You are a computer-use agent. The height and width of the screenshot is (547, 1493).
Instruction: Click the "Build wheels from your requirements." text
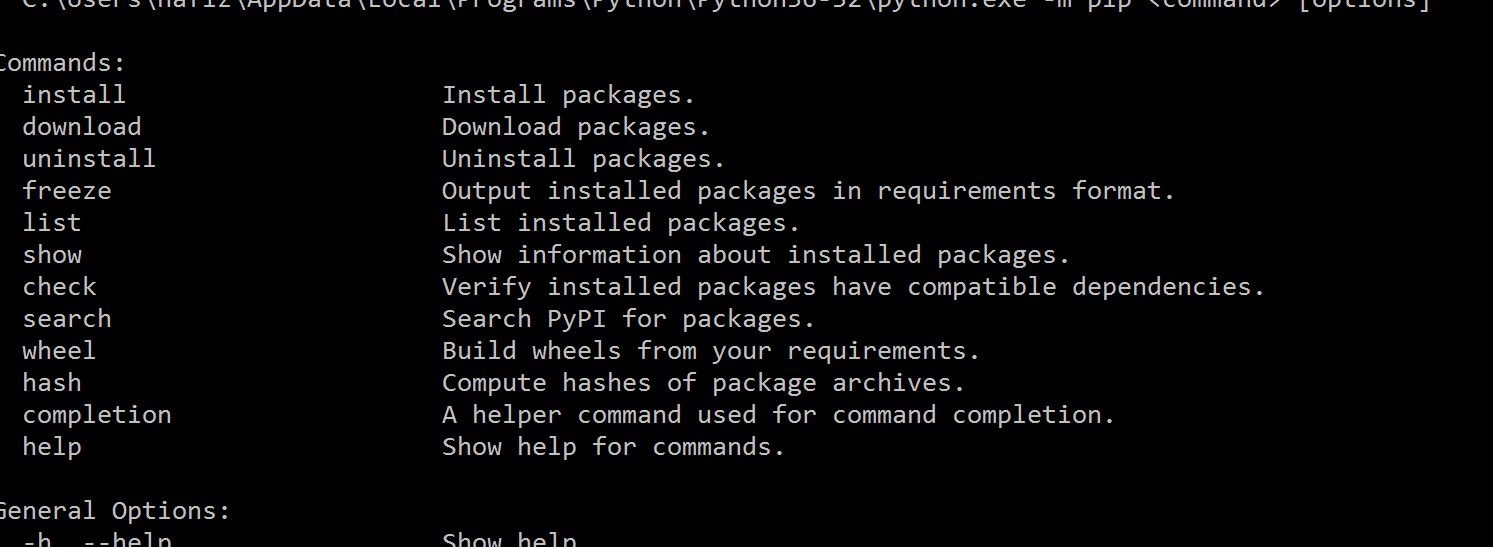click(710, 351)
